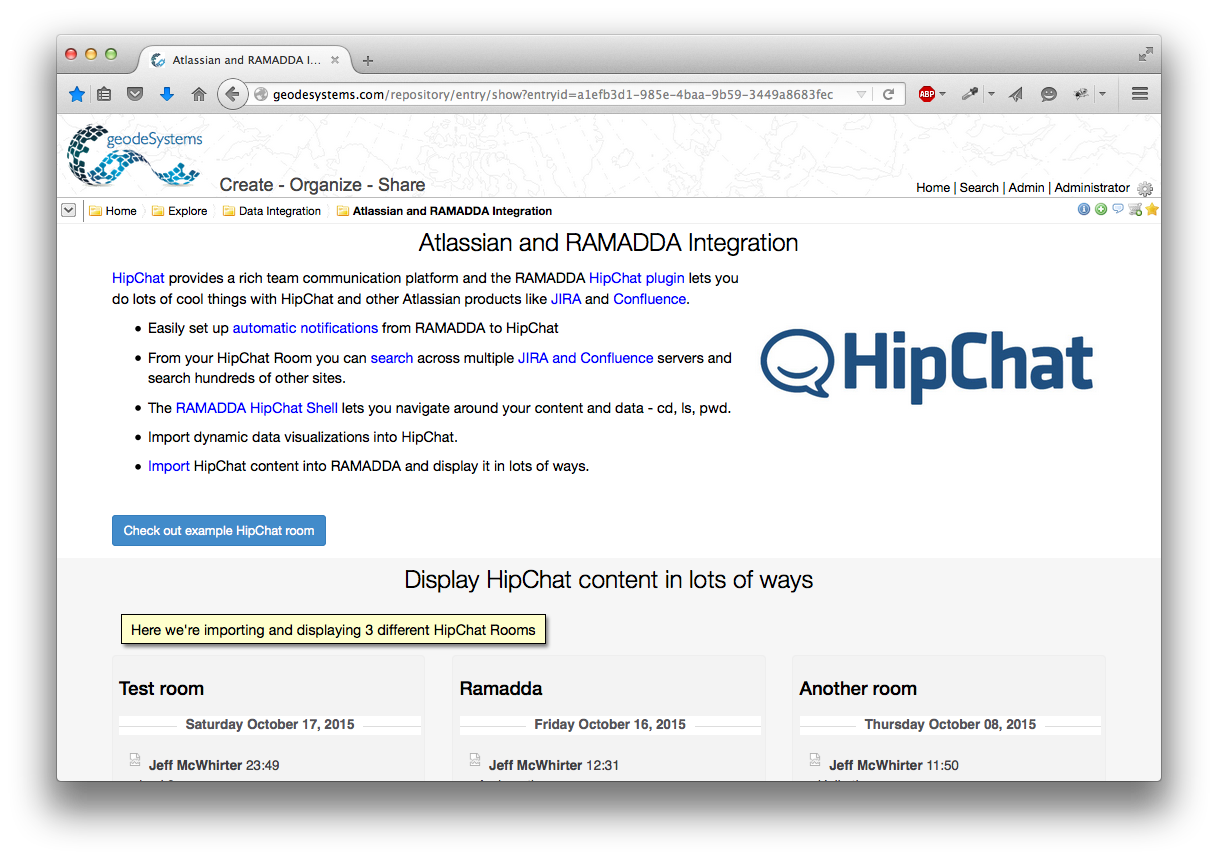Click Check out example HipChat room button
Image resolution: width=1218 pixels, height=860 pixels.
[219, 531]
